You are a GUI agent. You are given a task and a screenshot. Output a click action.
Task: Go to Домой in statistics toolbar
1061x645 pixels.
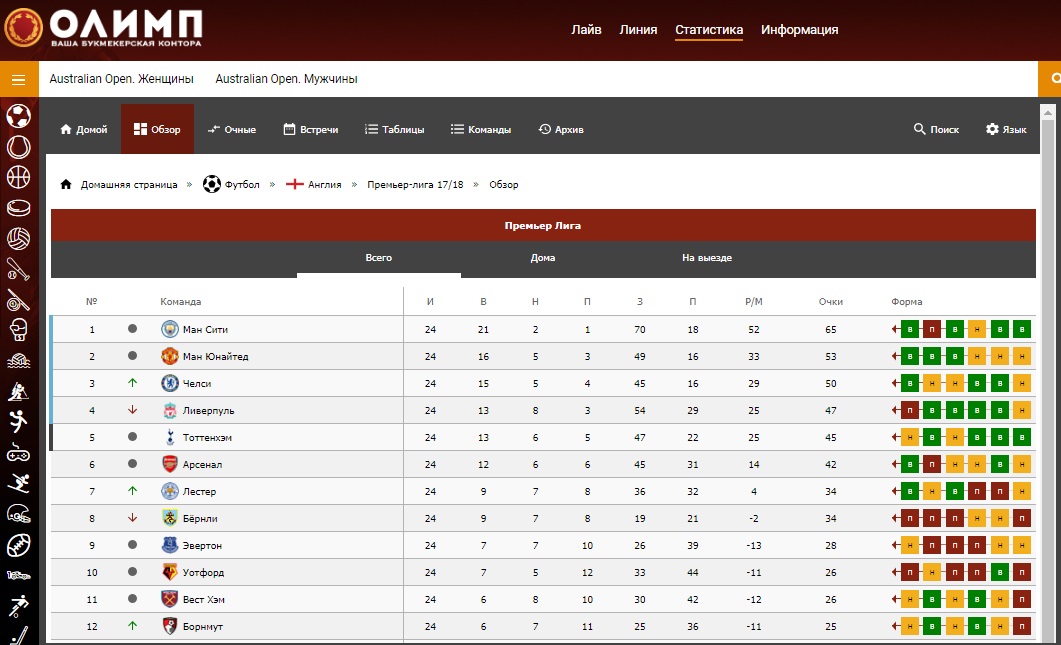84,129
